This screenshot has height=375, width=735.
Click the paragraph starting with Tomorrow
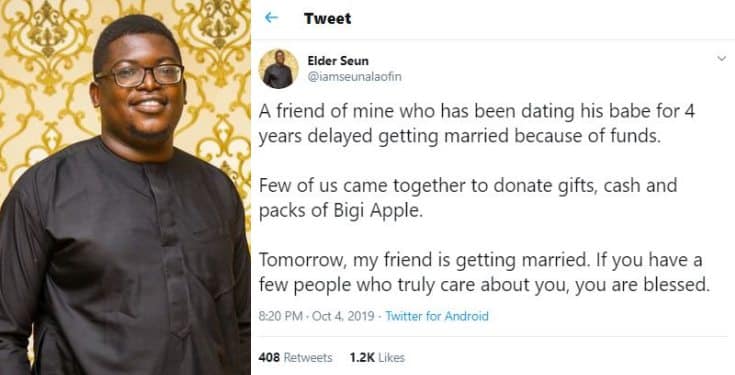click(x=484, y=273)
